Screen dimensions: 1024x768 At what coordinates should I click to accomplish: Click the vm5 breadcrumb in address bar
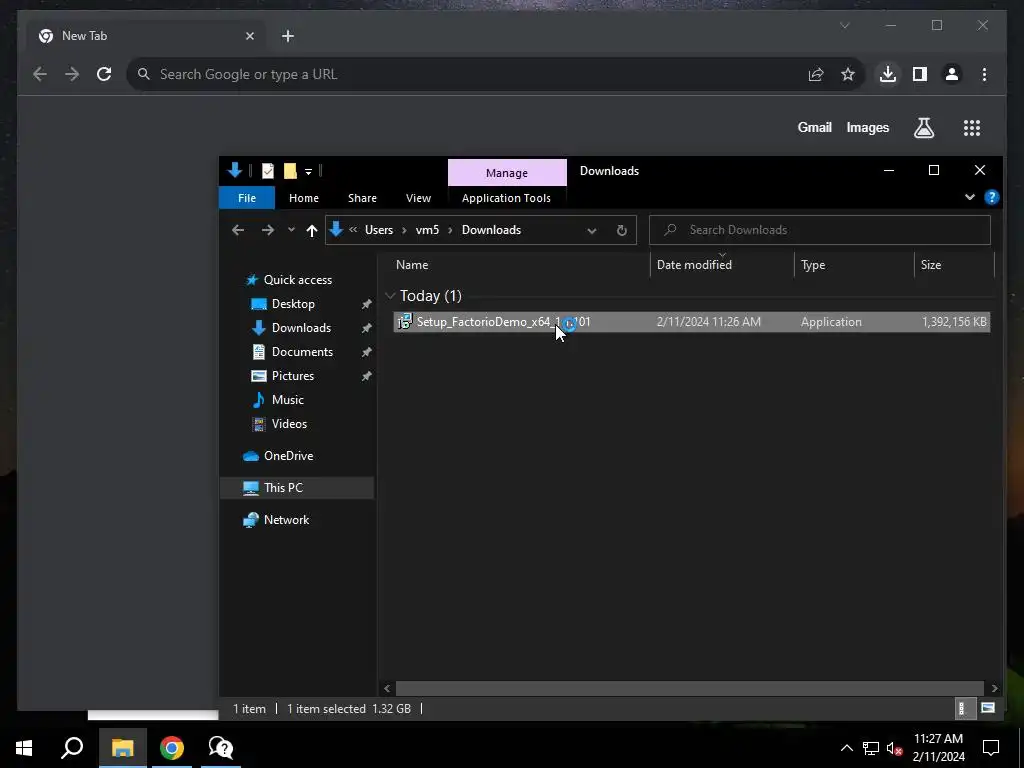(427, 230)
